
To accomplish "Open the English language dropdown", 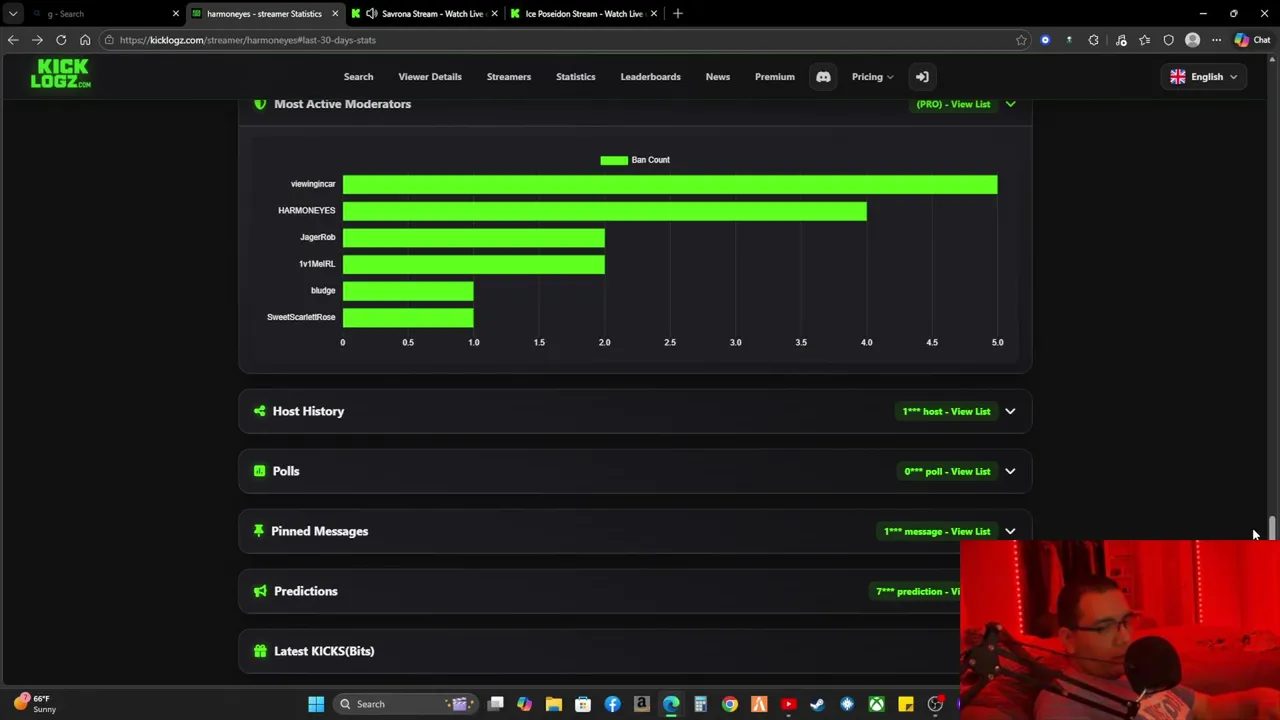I will point(1204,77).
